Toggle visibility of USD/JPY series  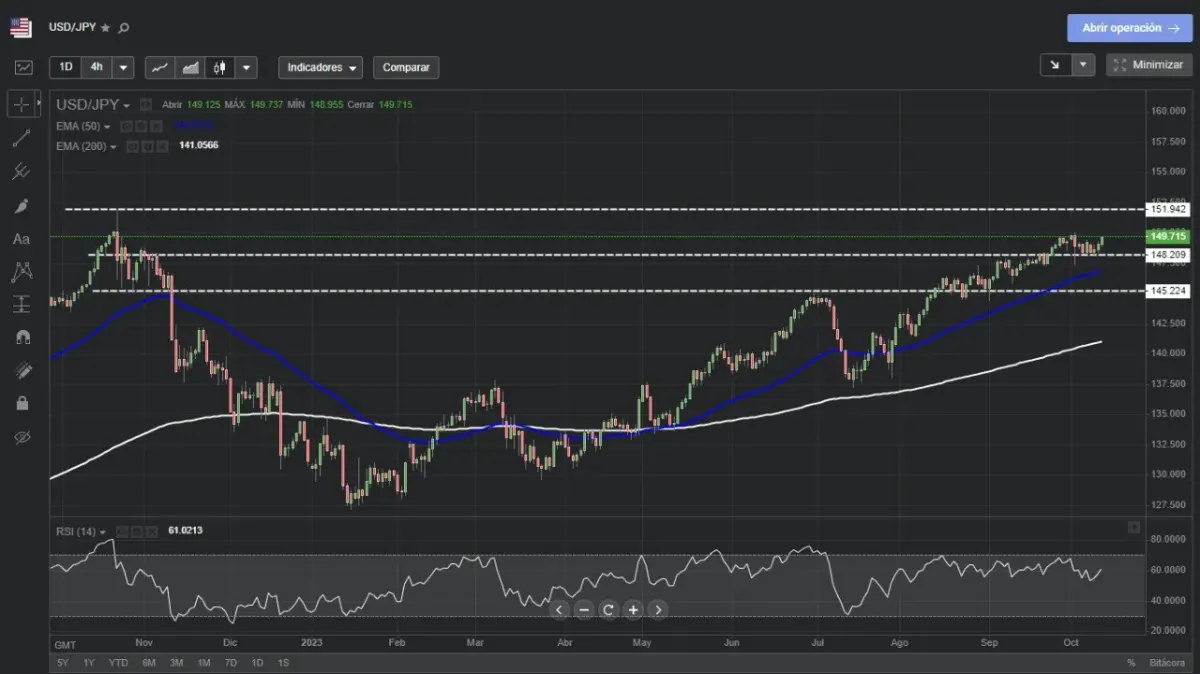(145, 104)
